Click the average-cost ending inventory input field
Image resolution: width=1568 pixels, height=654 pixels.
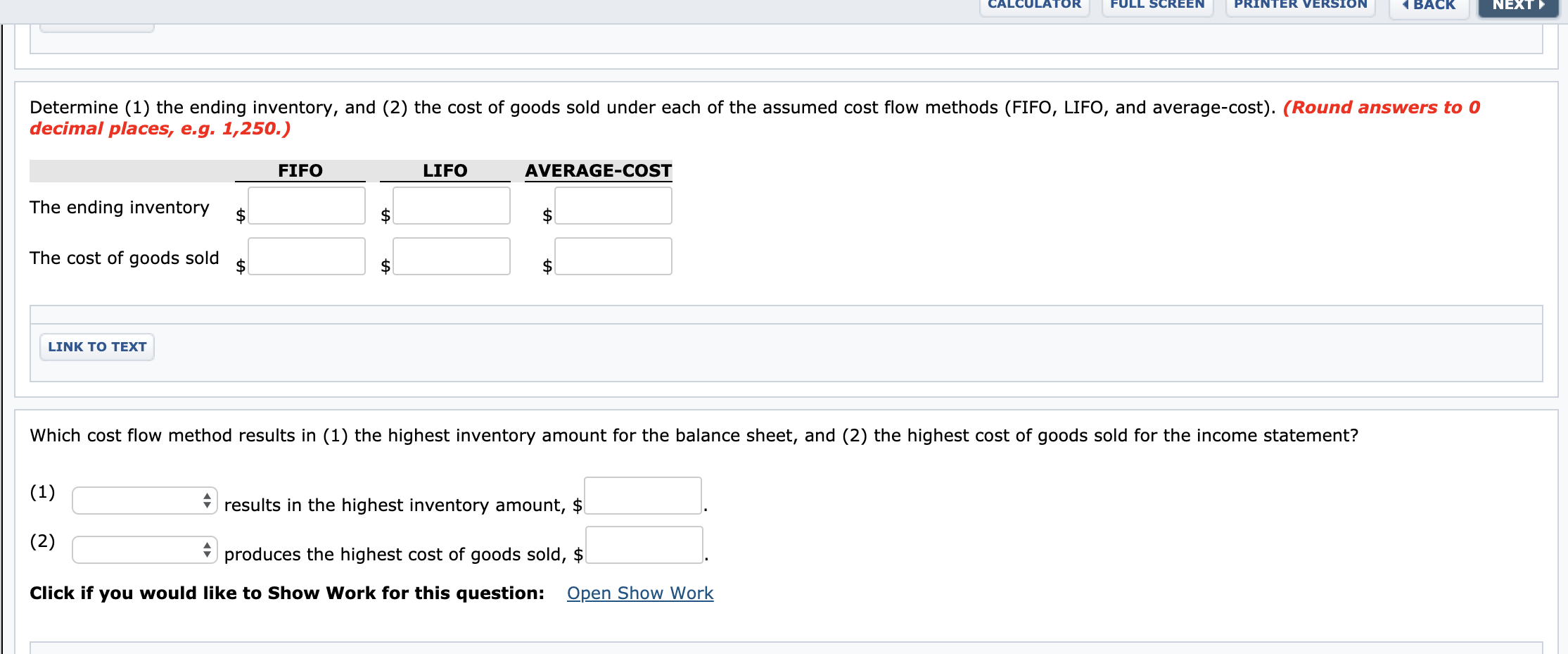point(613,206)
